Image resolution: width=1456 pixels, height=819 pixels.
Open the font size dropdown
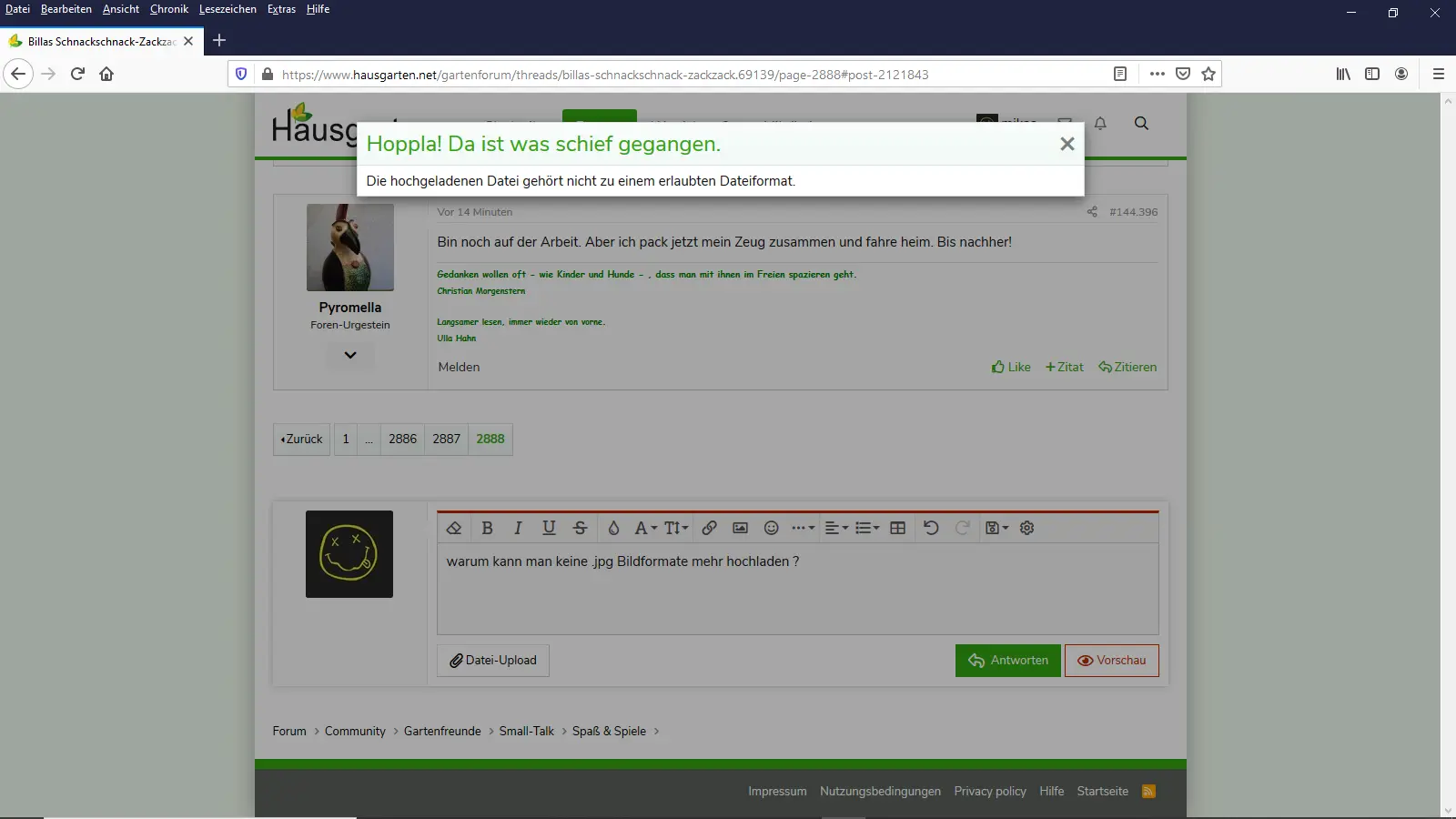click(x=676, y=528)
